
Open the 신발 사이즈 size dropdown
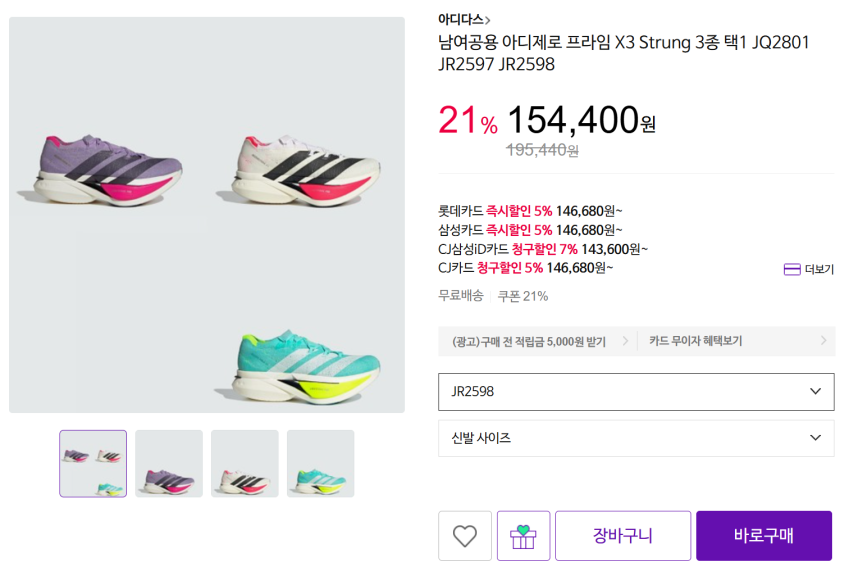636,438
